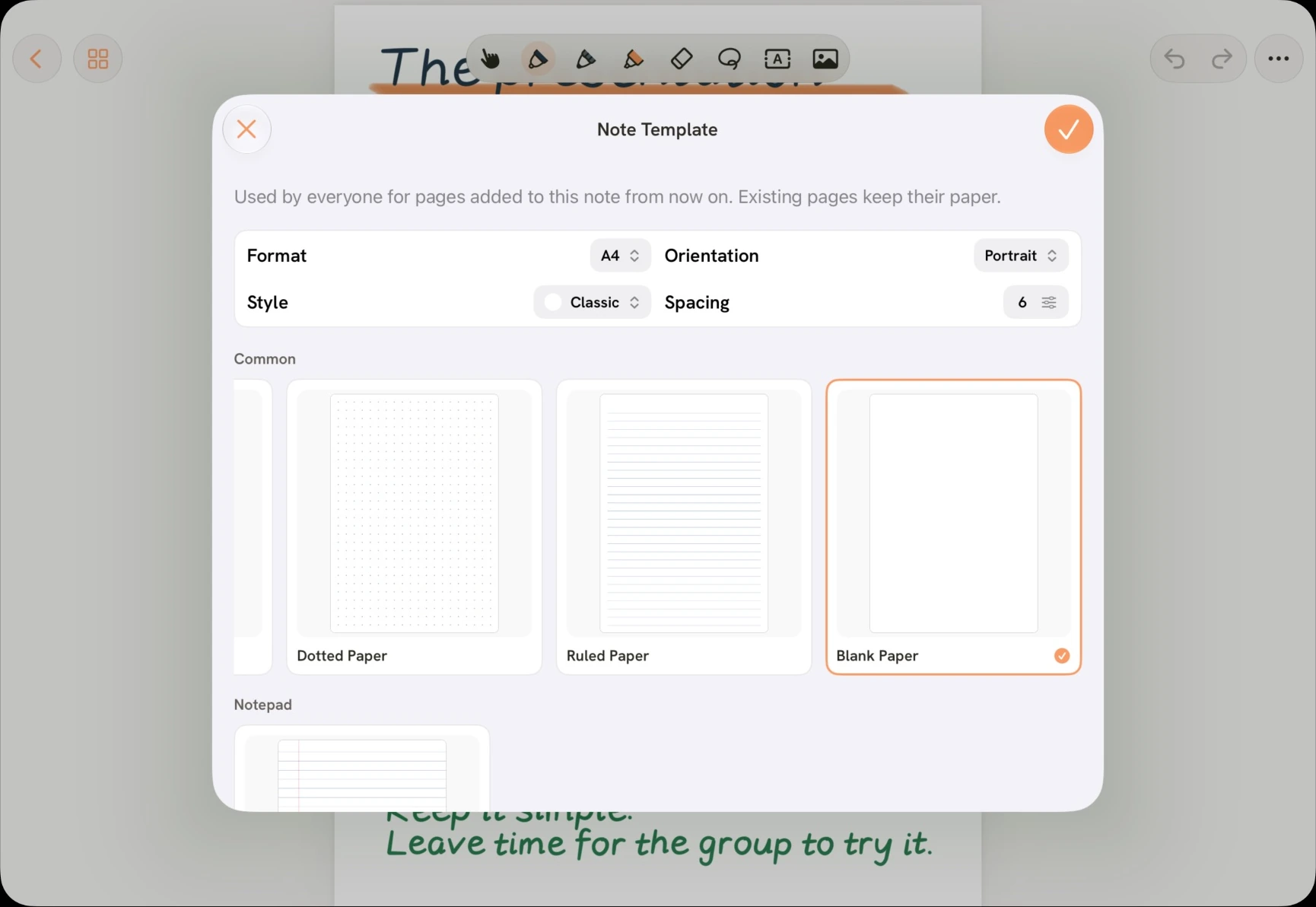Select the Blank Paper template
This screenshot has width=1316, height=907.
[x=953, y=527]
